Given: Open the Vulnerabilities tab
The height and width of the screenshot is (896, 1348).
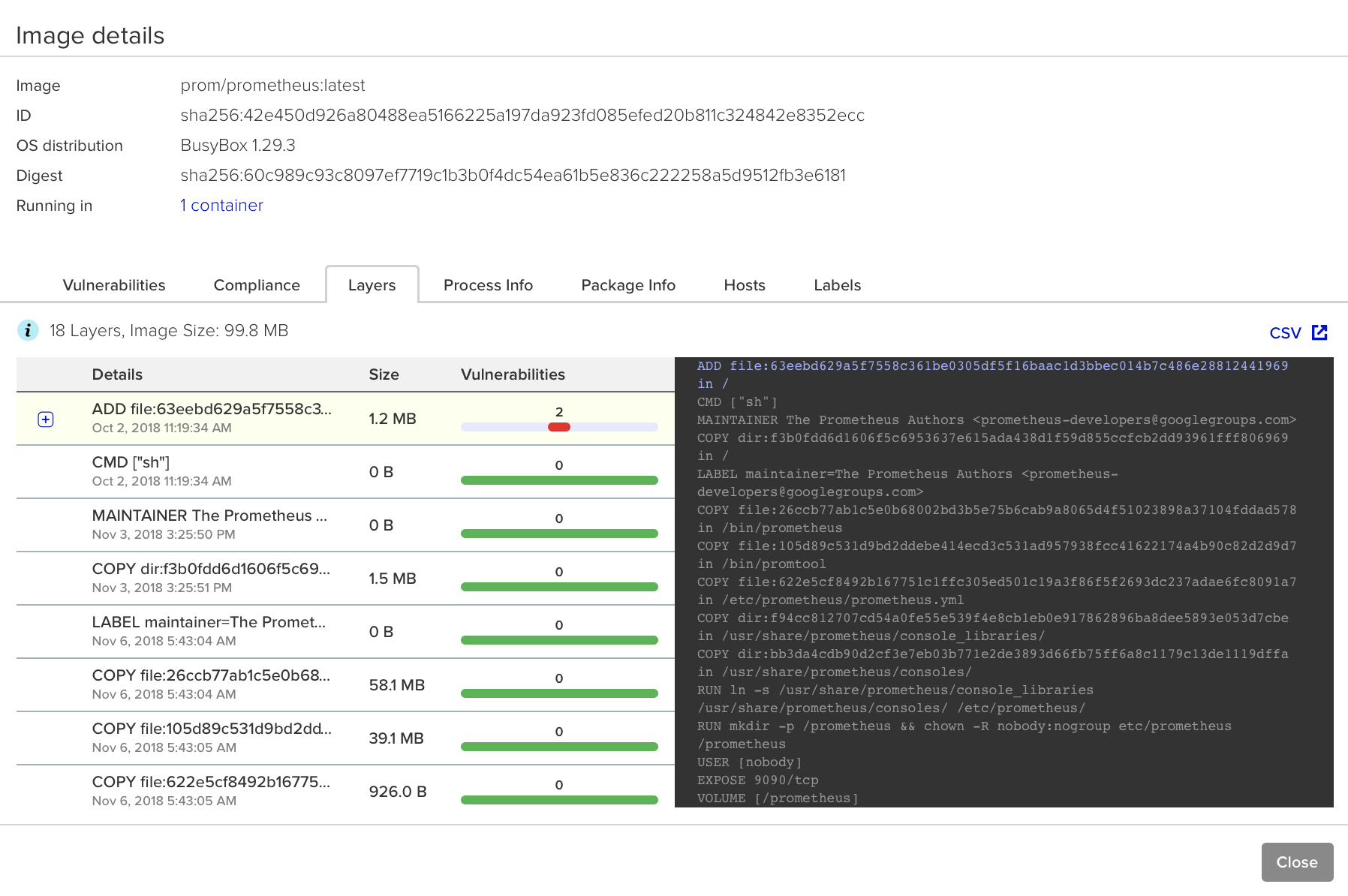Looking at the screenshot, I should (x=114, y=285).
